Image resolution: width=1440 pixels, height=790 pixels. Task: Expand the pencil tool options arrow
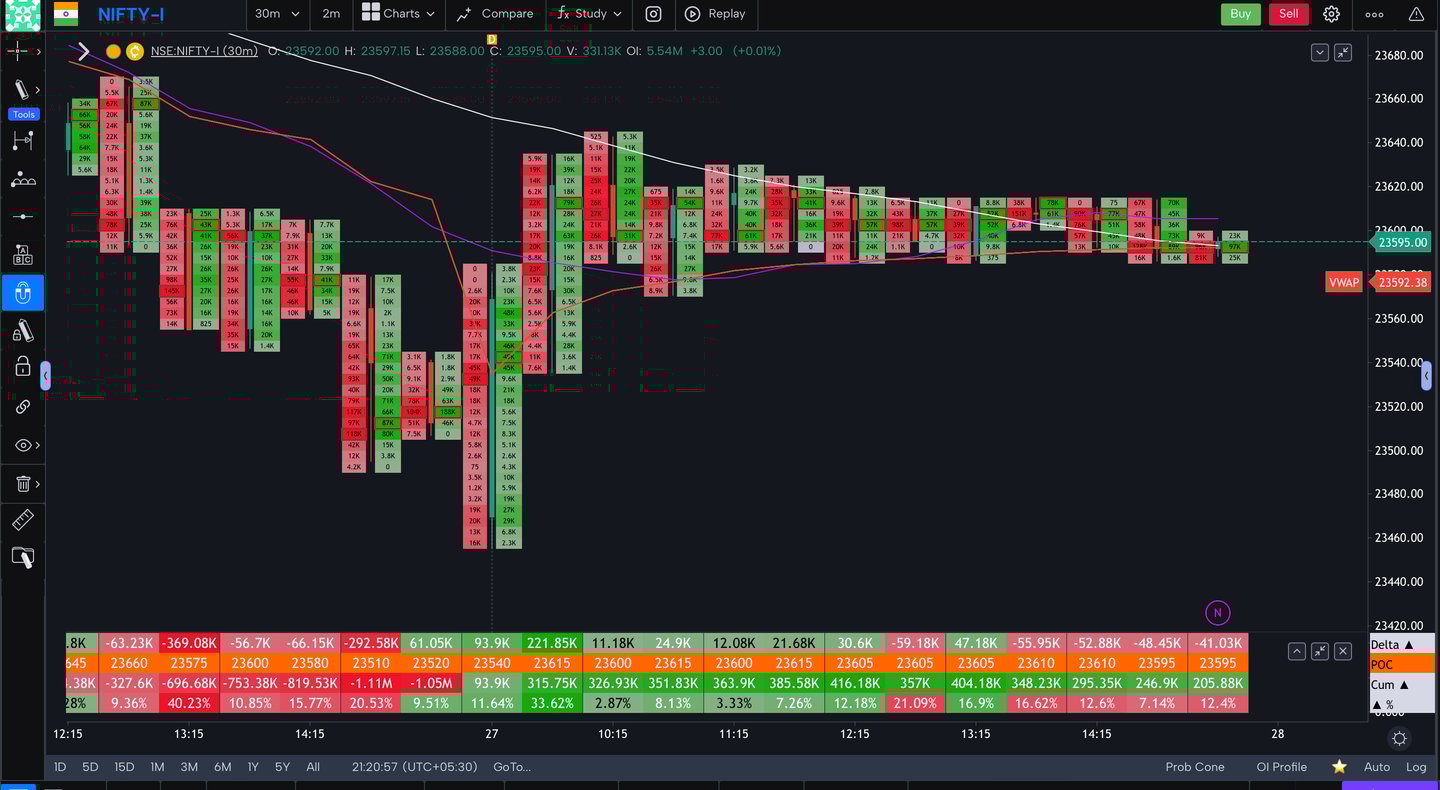37,90
